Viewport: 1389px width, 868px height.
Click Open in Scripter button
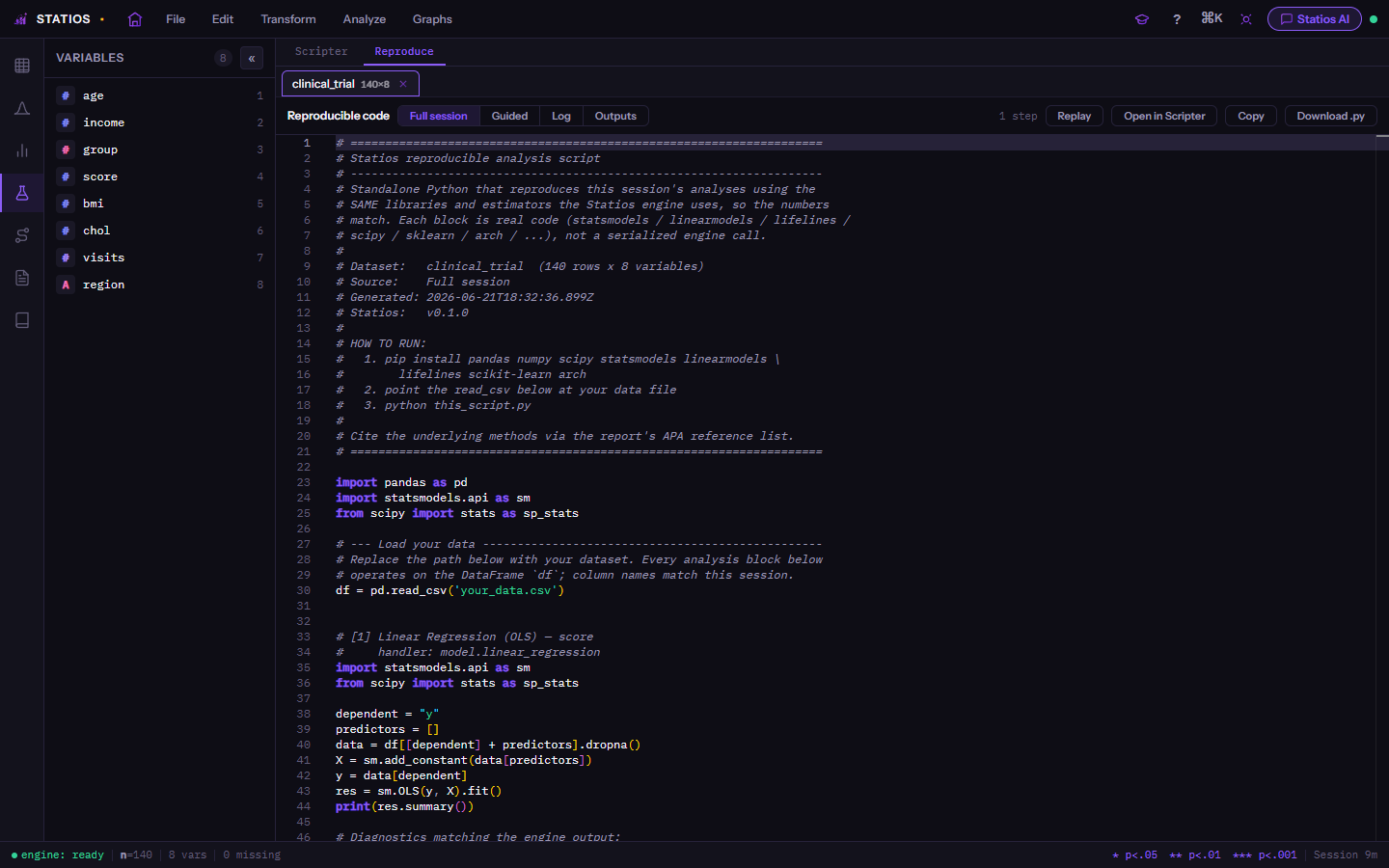(x=1164, y=116)
